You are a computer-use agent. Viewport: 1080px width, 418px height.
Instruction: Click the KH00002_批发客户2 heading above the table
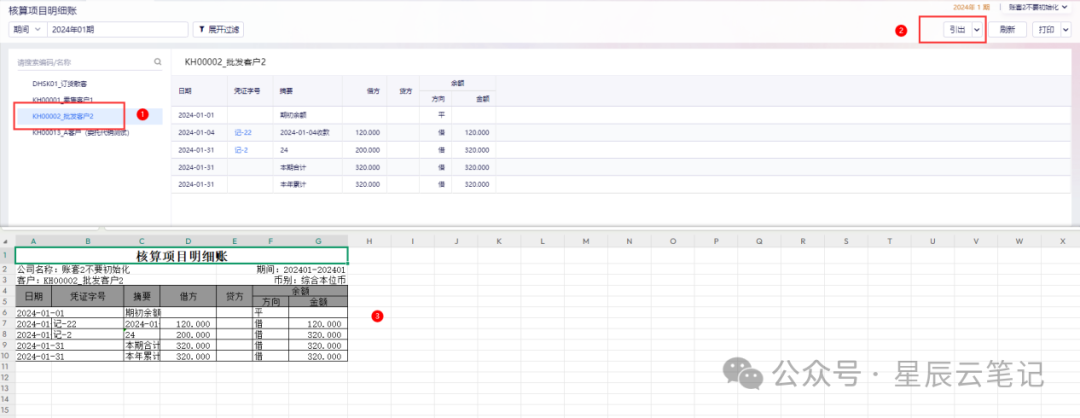pyautogui.click(x=225, y=62)
